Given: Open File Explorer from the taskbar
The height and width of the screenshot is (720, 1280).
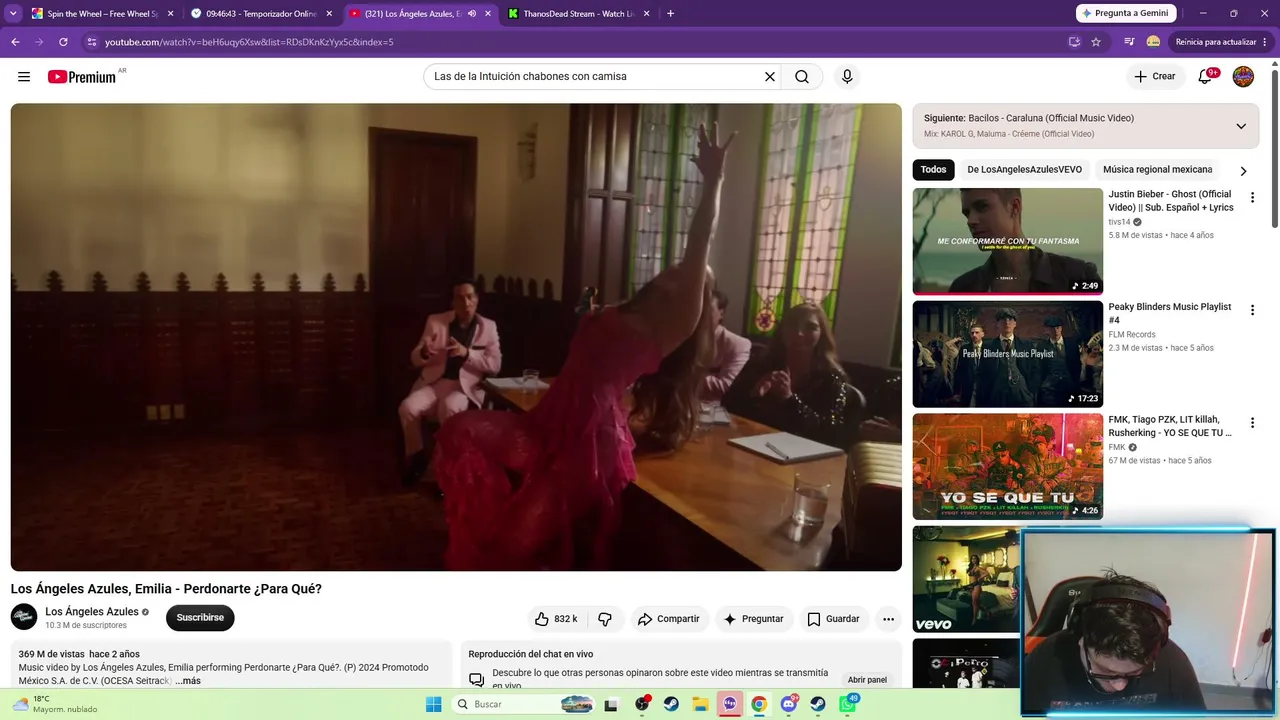Looking at the screenshot, I should pyautogui.click(x=701, y=704).
